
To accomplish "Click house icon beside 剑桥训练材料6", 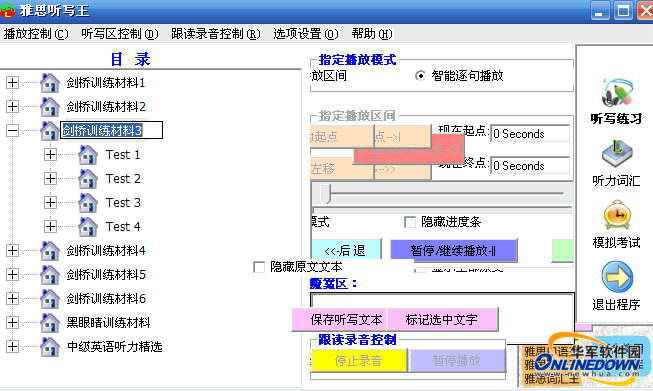I will pos(50,299).
